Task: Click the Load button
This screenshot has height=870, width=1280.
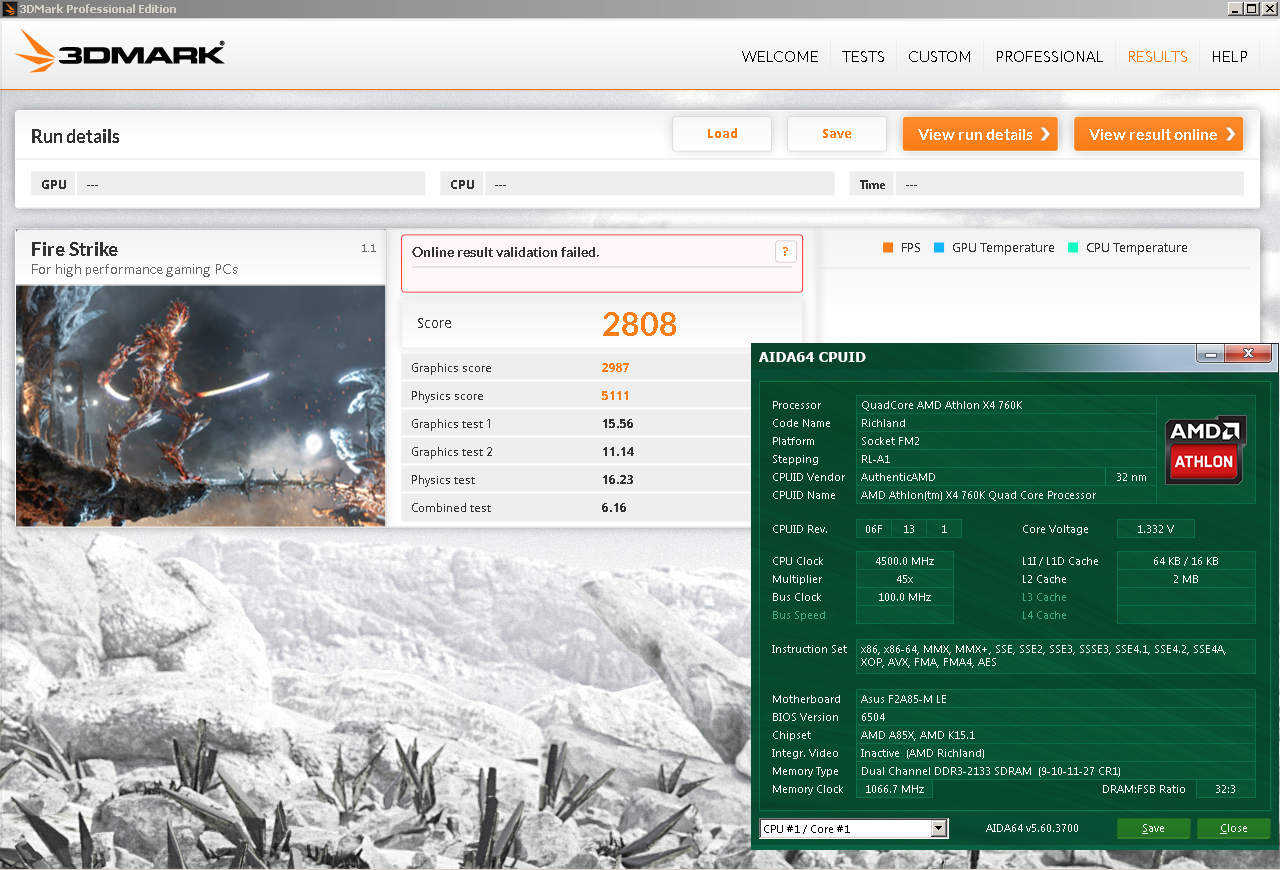Action: point(722,134)
